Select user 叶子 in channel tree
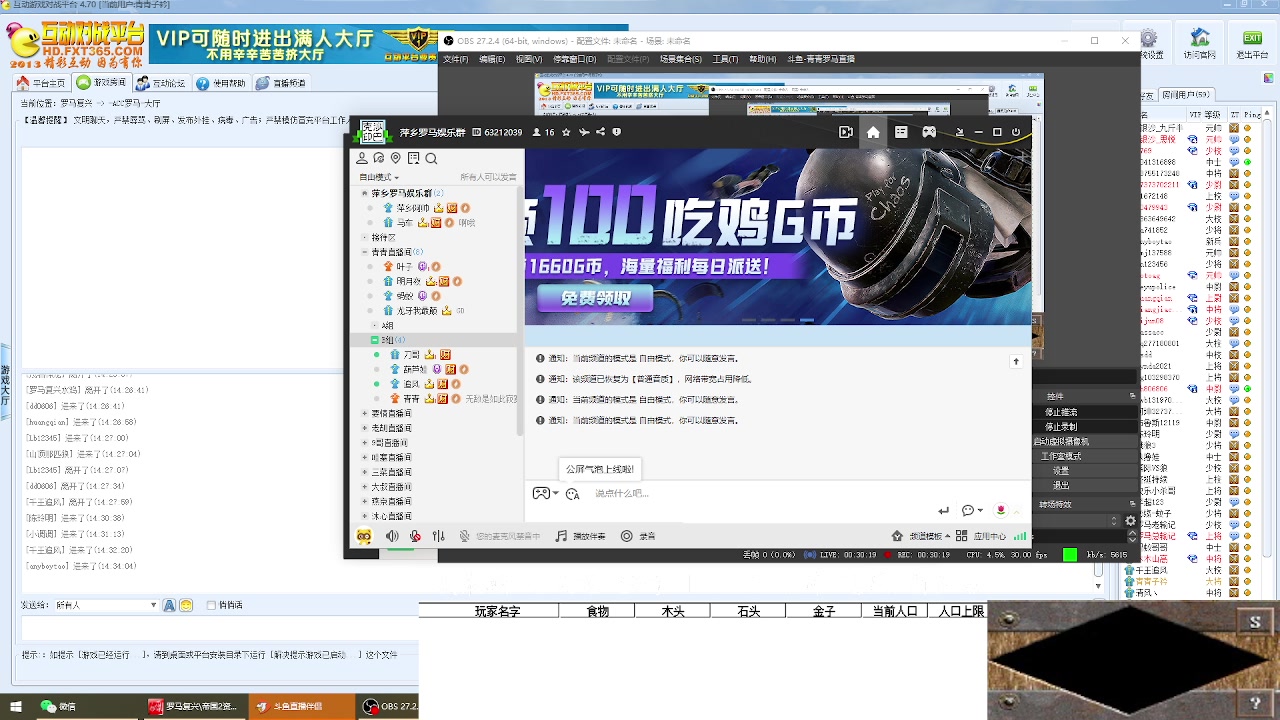Viewport: 1280px width, 720px height. [404, 267]
